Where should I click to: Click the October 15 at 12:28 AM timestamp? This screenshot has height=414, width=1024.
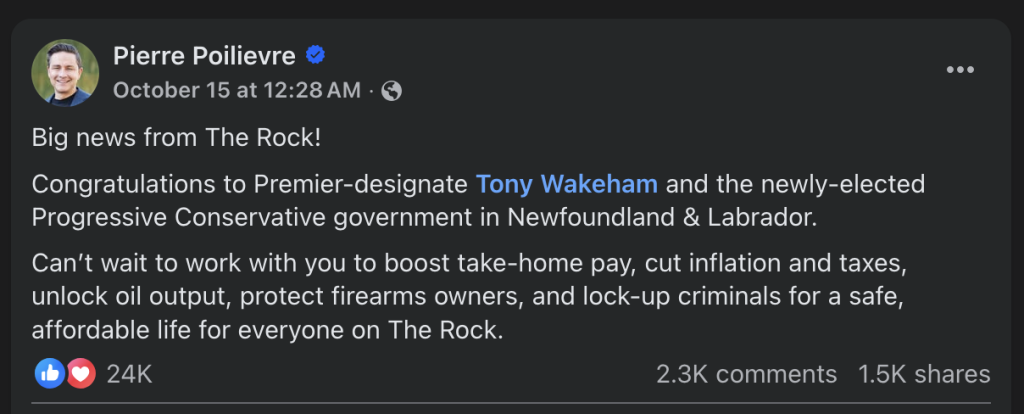236,91
